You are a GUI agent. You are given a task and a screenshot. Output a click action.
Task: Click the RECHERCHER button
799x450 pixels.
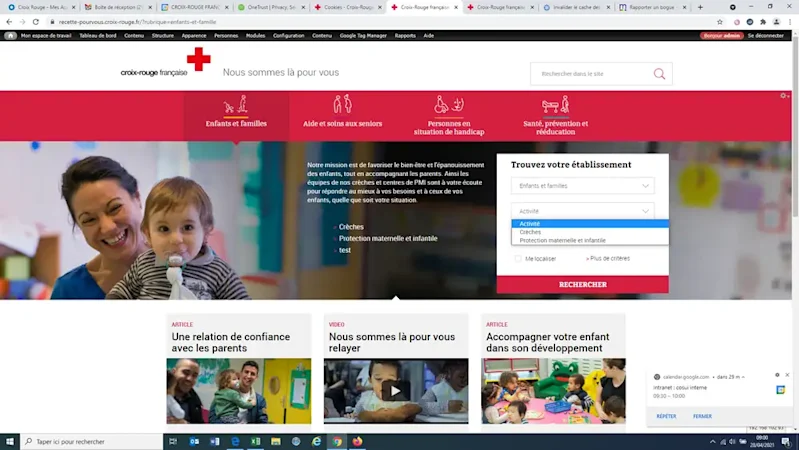point(582,284)
